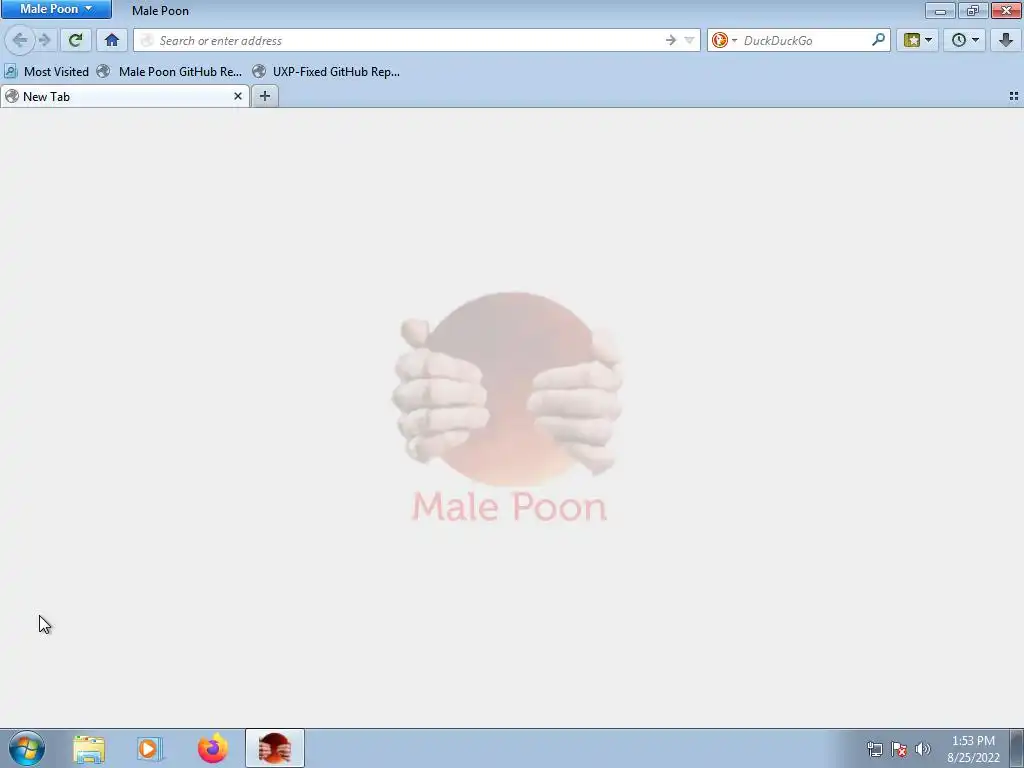Launch Windows Explorer from the taskbar
The width and height of the screenshot is (1024, 768).
[x=89, y=749]
